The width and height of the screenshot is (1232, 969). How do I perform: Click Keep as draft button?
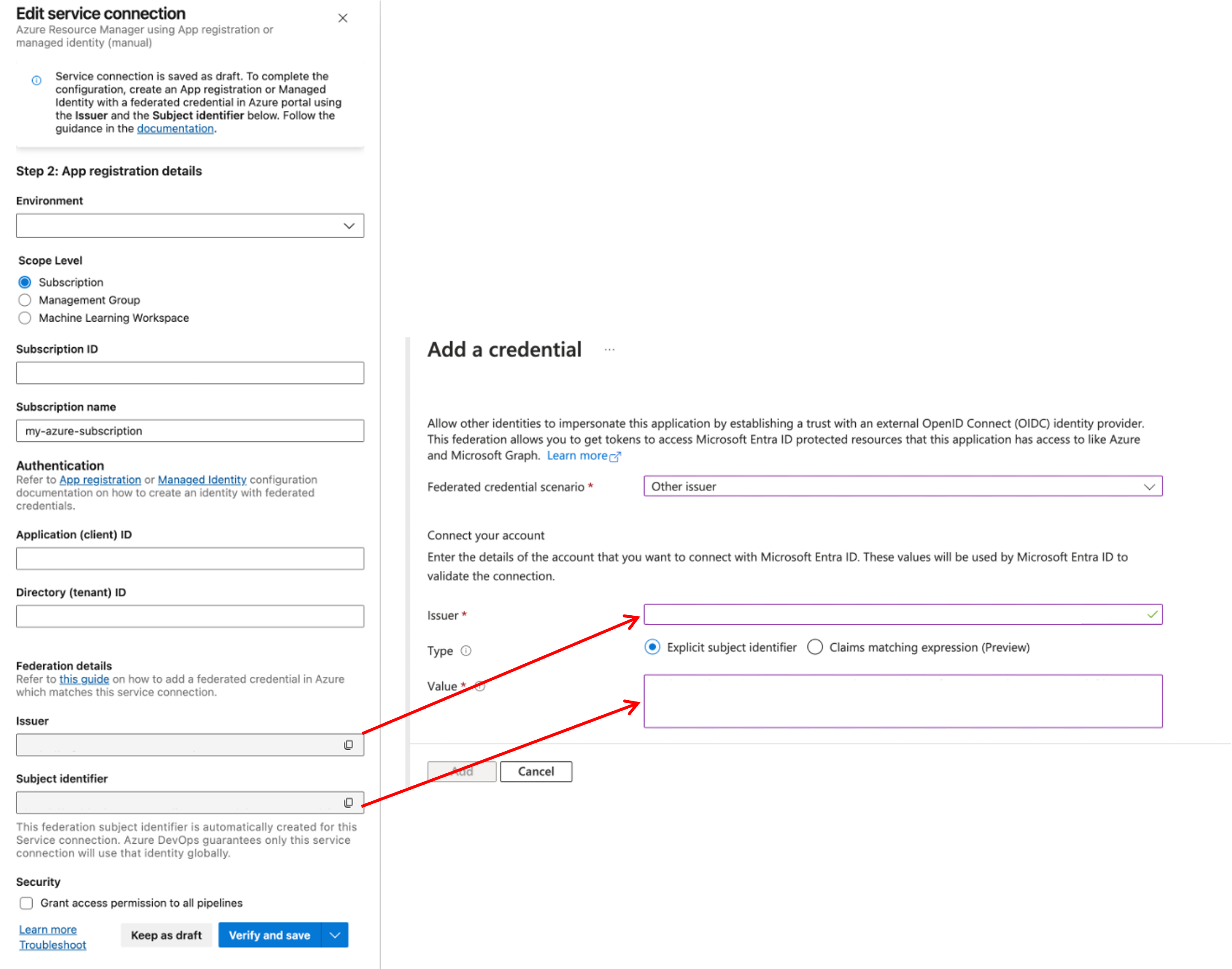[166, 935]
